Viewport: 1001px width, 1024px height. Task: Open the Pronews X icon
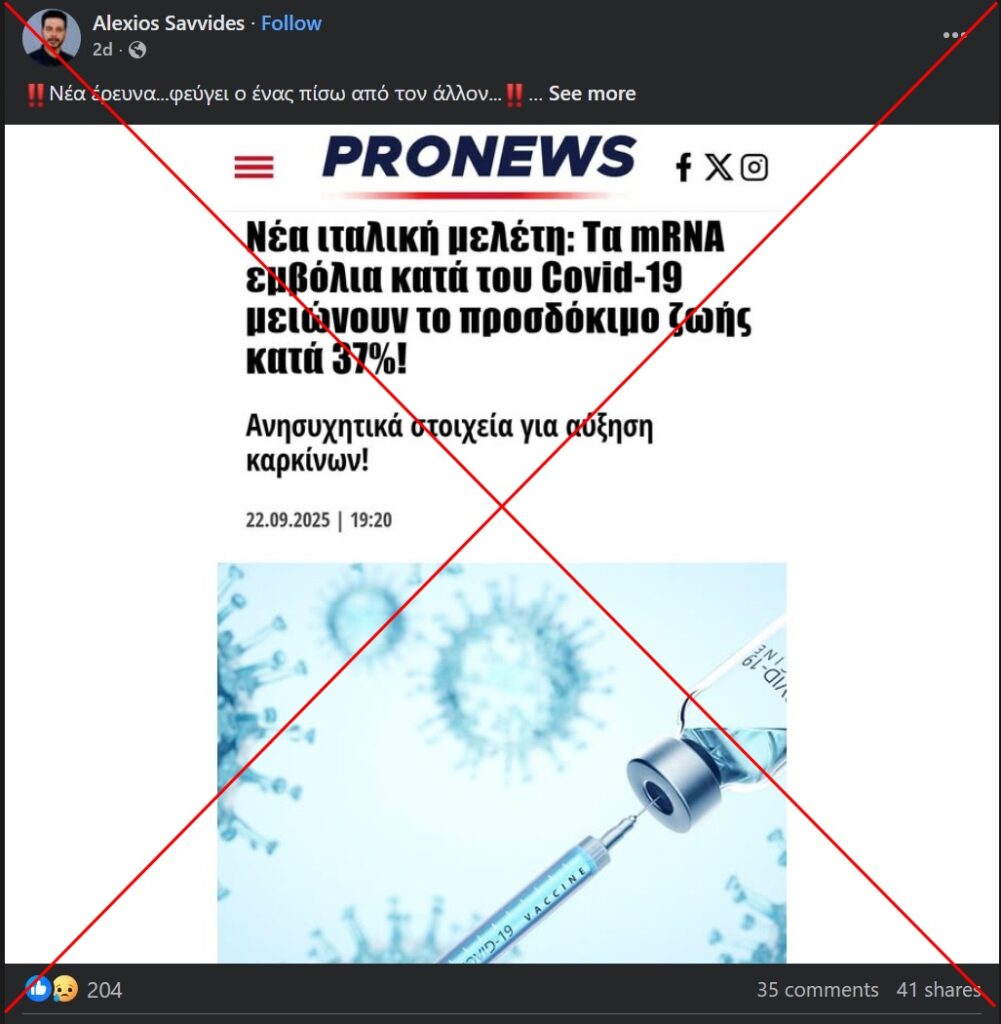tap(718, 167)
